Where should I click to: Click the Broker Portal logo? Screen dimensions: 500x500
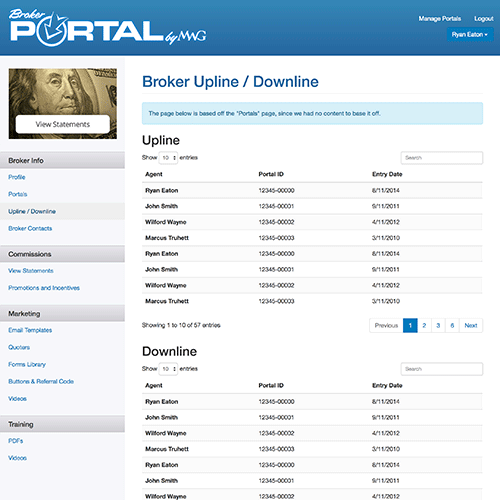point(108,28)
